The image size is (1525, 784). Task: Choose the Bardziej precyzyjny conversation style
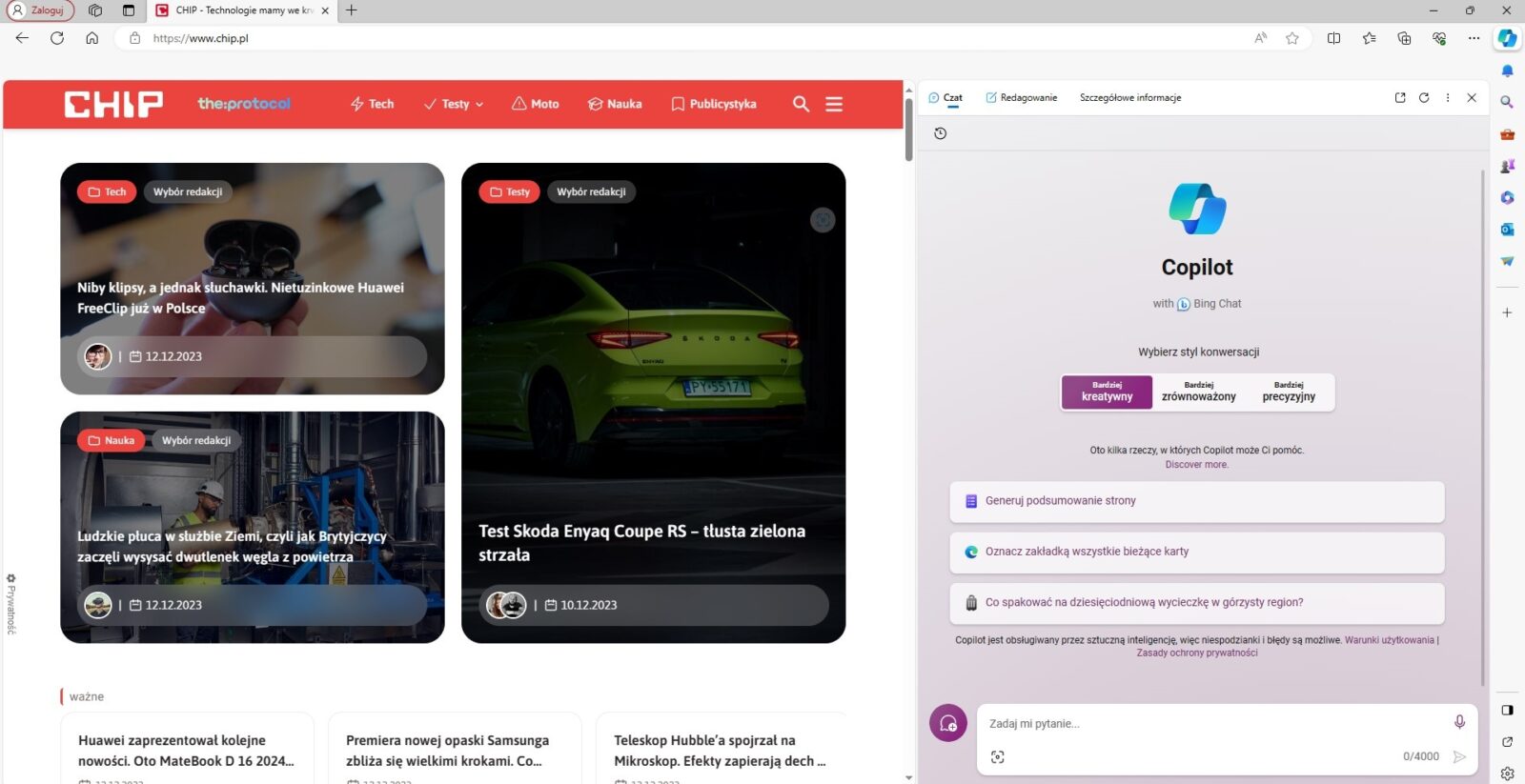[x=1289, y=392]
